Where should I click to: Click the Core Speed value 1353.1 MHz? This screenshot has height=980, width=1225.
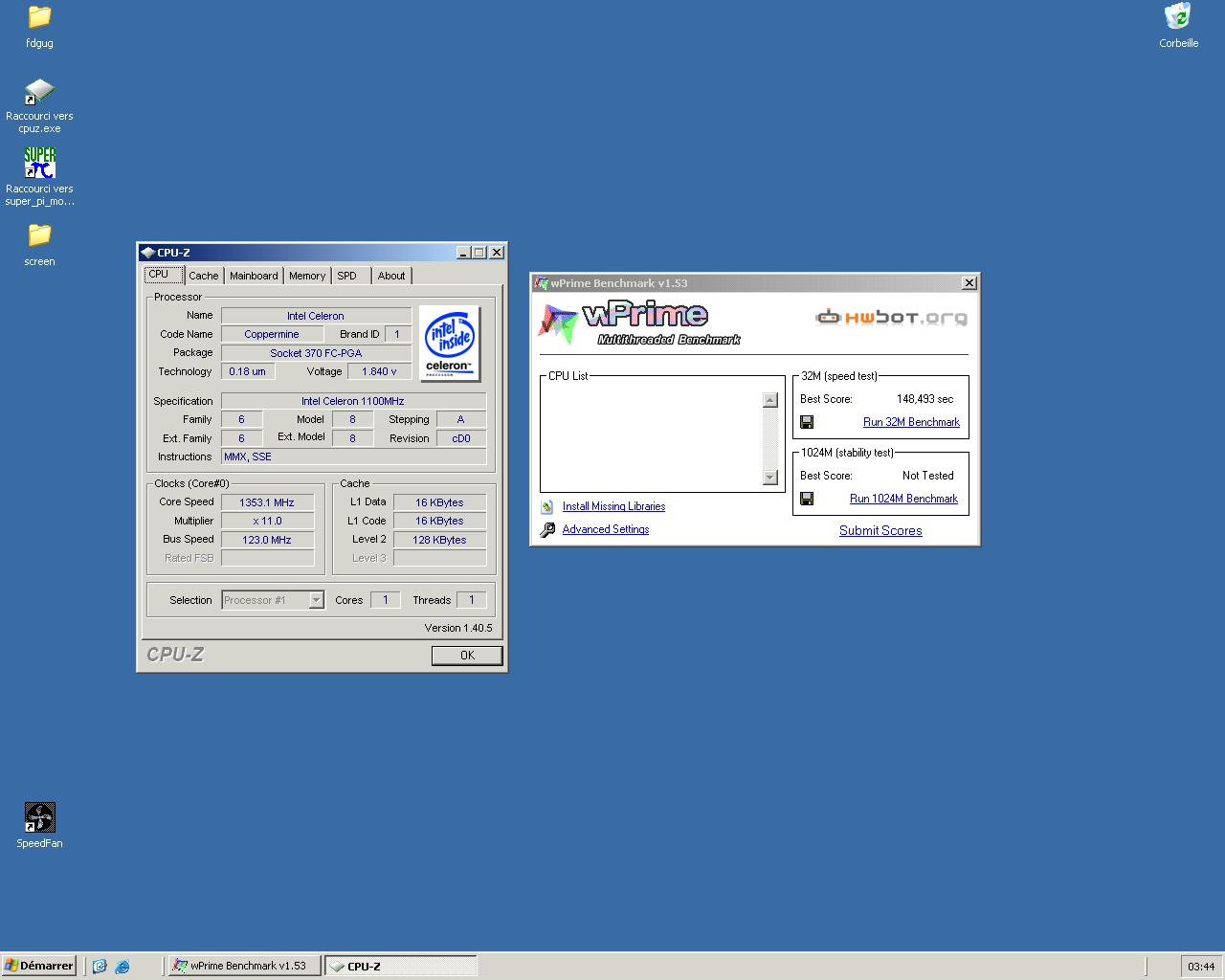267,502
